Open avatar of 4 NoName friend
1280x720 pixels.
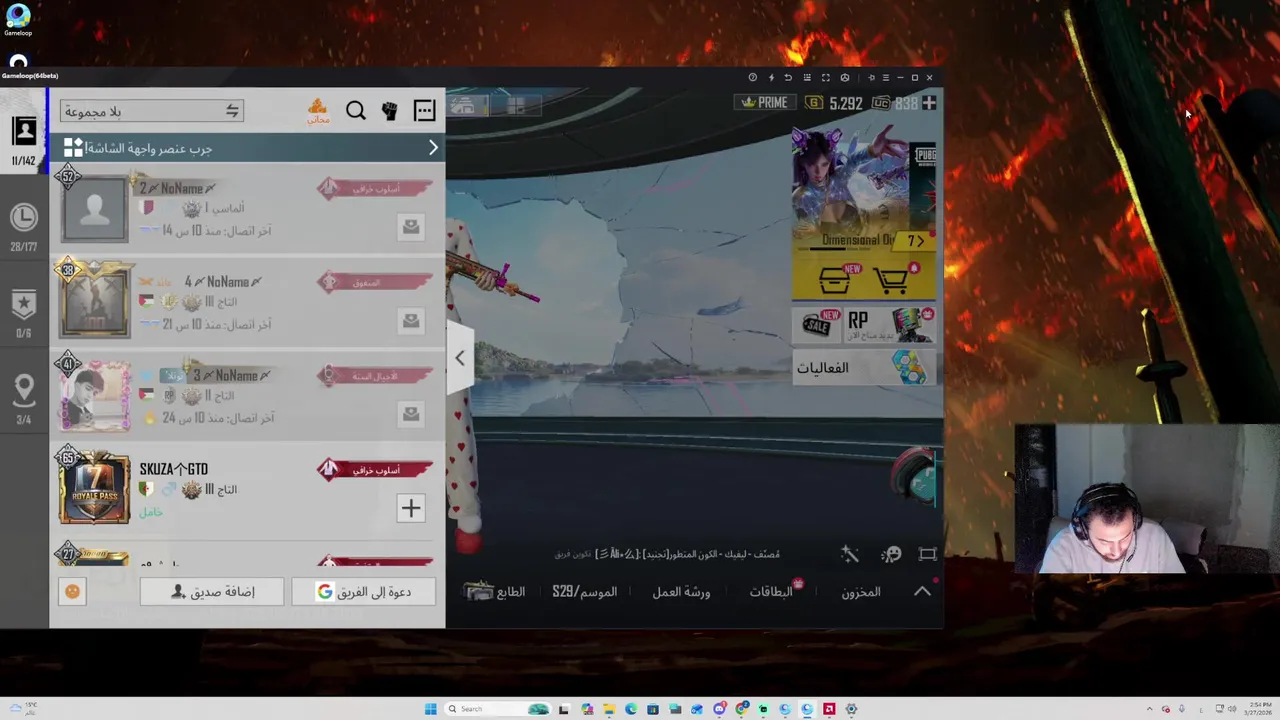[95, 301]
